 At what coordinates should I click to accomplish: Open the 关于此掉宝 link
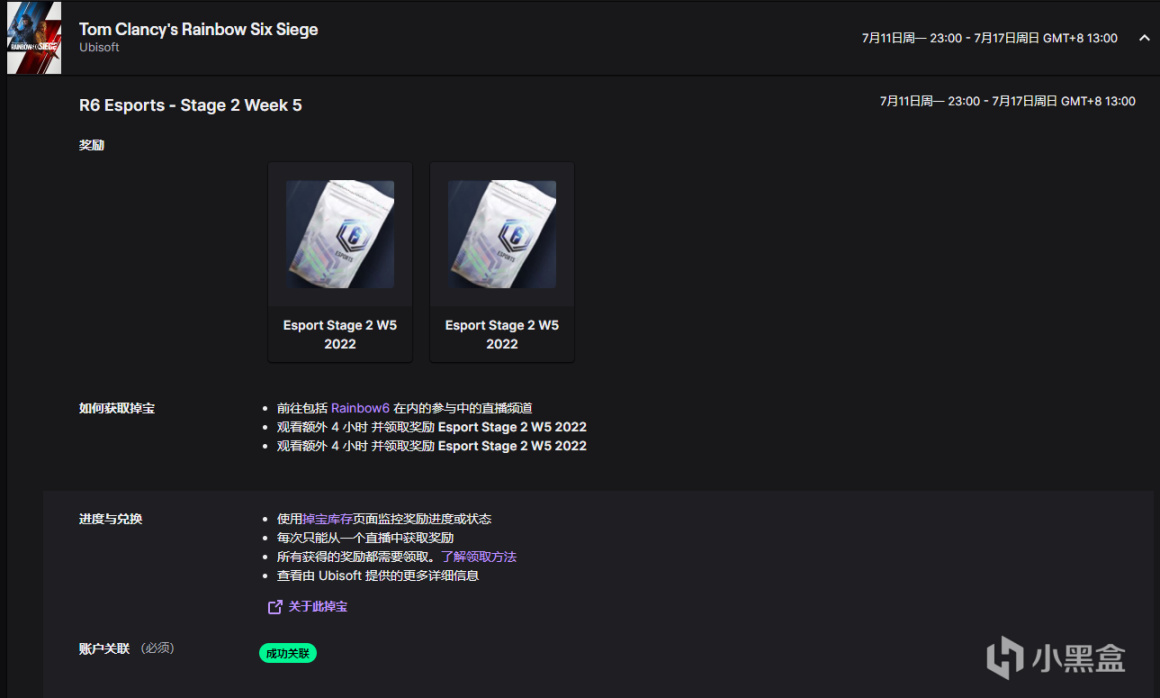pos(317,606)
